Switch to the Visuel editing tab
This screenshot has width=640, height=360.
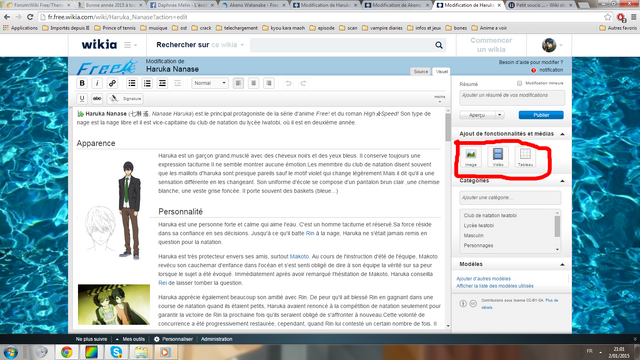[442, 71]
